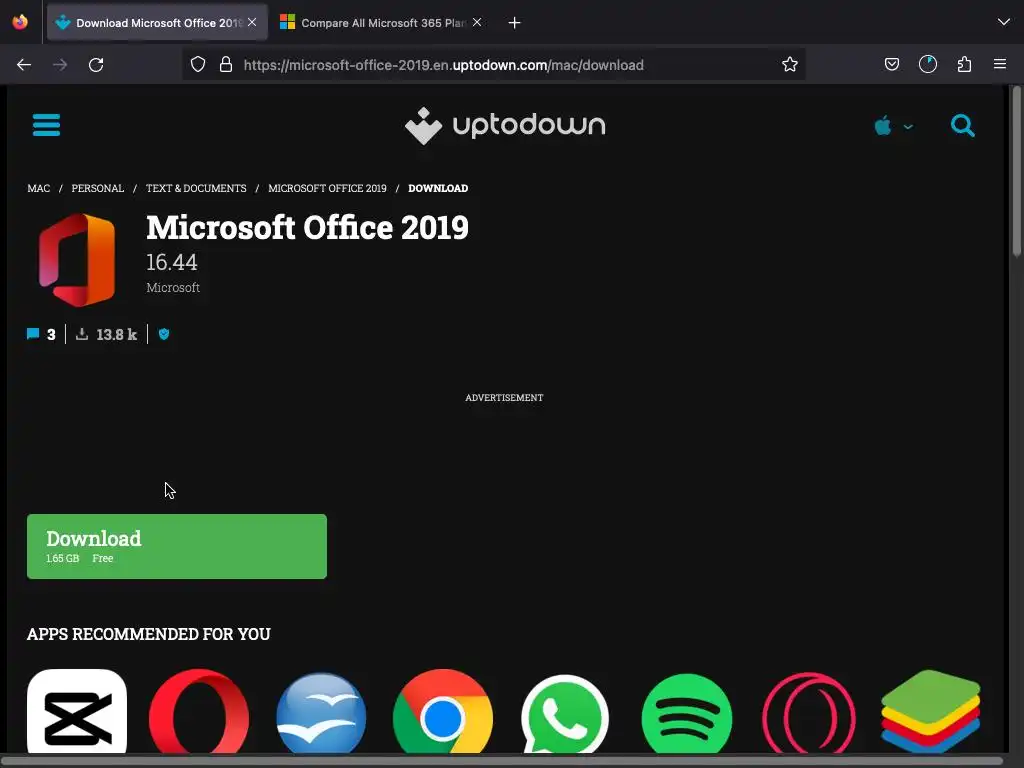Open the BlueStacks recommended app
The height and width of the screenshot is (768, 1024).
pos(931,712)
